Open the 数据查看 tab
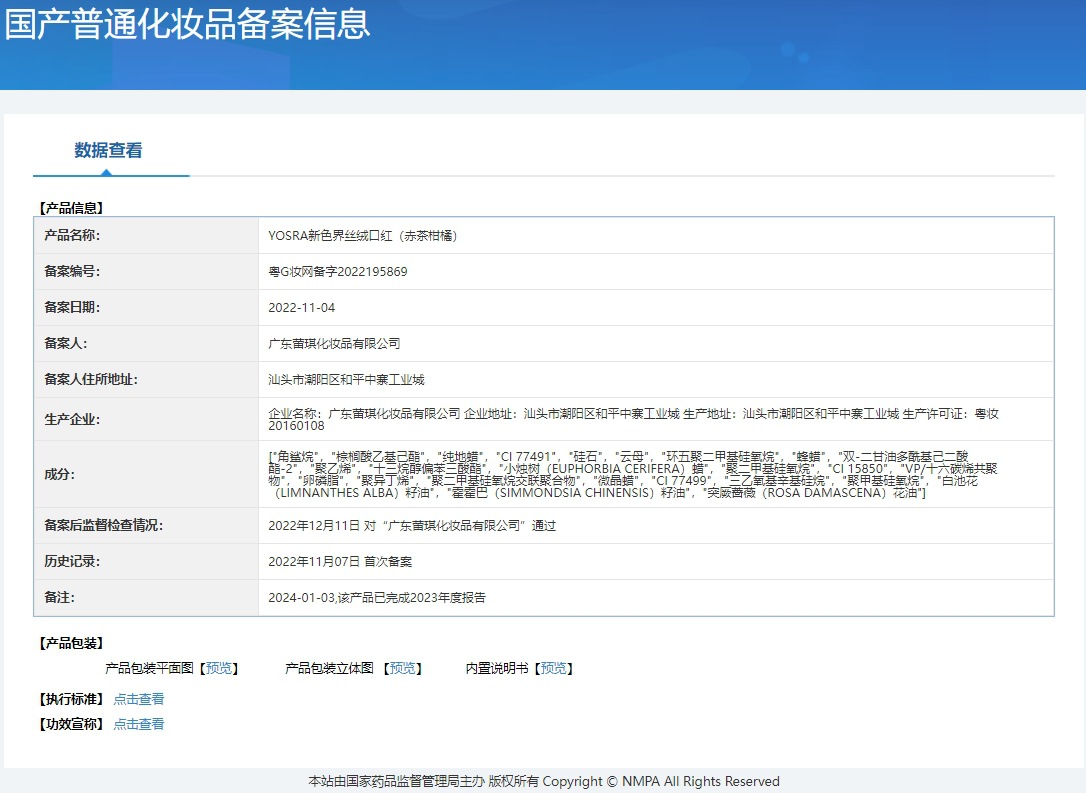1086x793 pixels. pos(109,150)
